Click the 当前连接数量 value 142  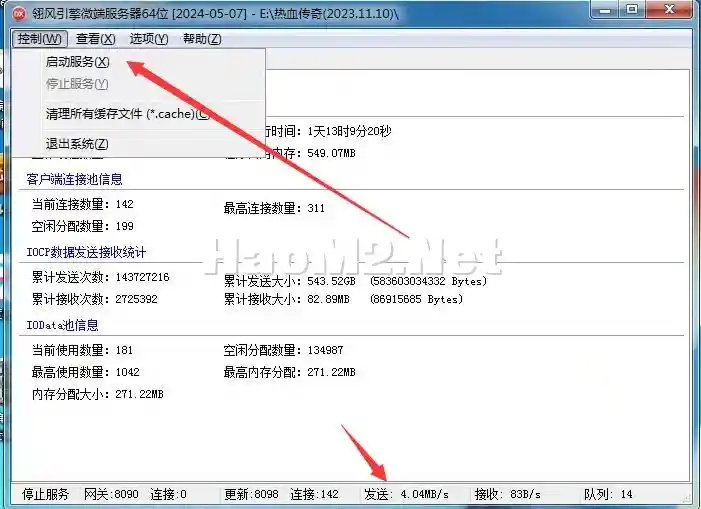point(124,204)
